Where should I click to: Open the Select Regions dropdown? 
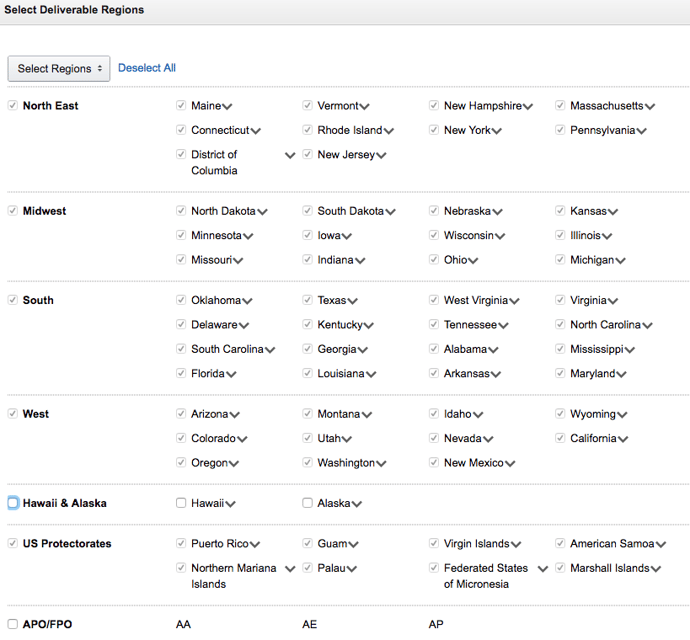[58, 69]
